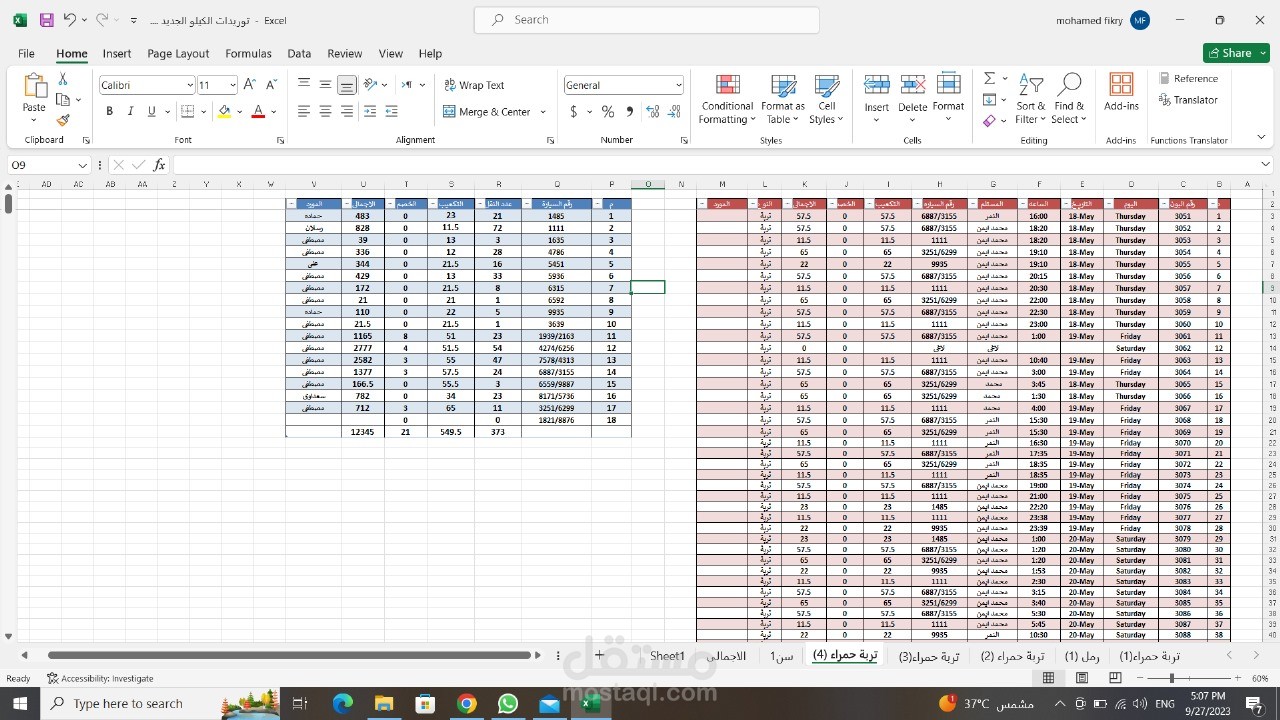Open Sort & Filter menu
The image size is (1280, 720).
pyautogui.click(x=1030, y=99)
